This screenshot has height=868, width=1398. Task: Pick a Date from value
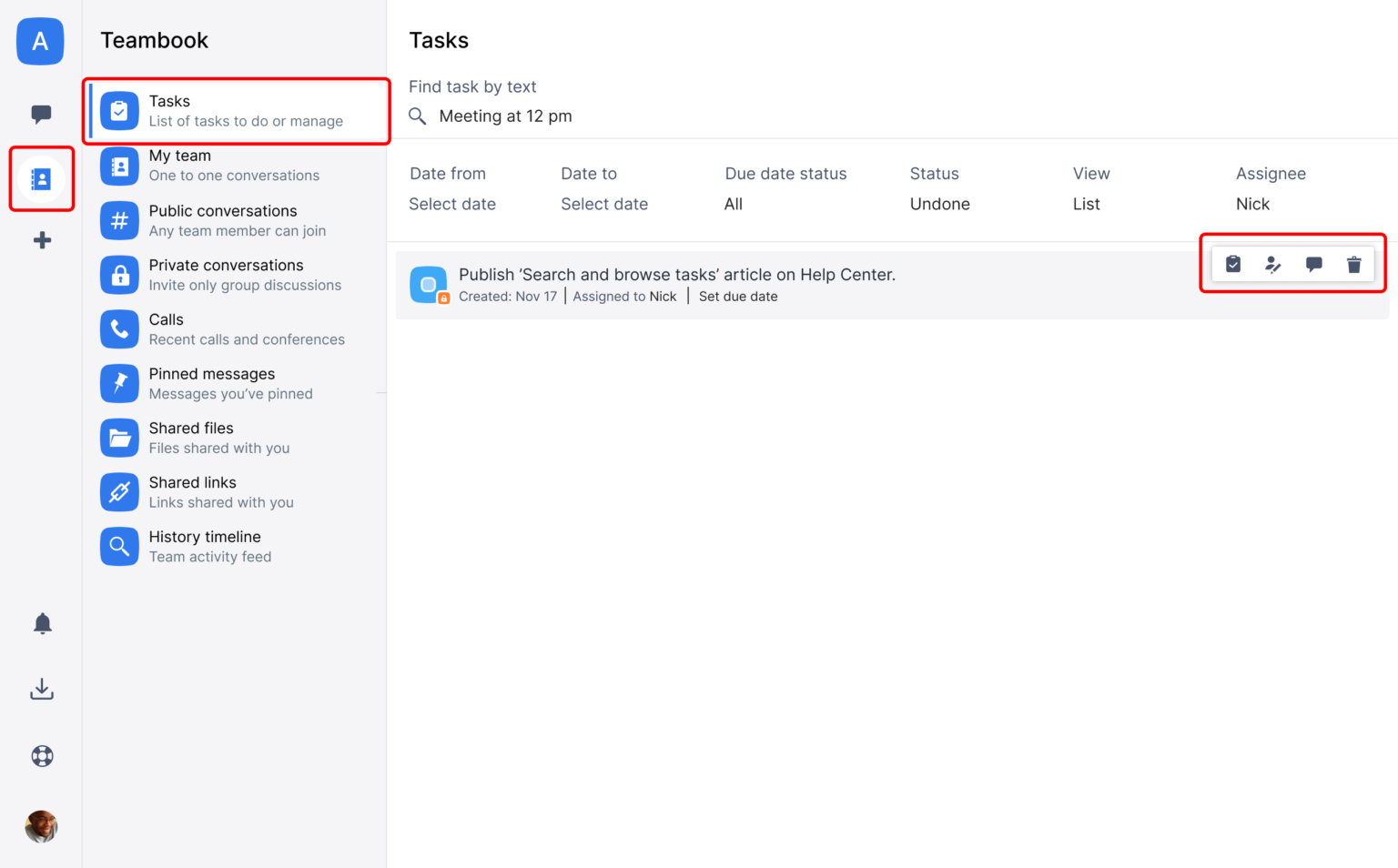point(452,204)
